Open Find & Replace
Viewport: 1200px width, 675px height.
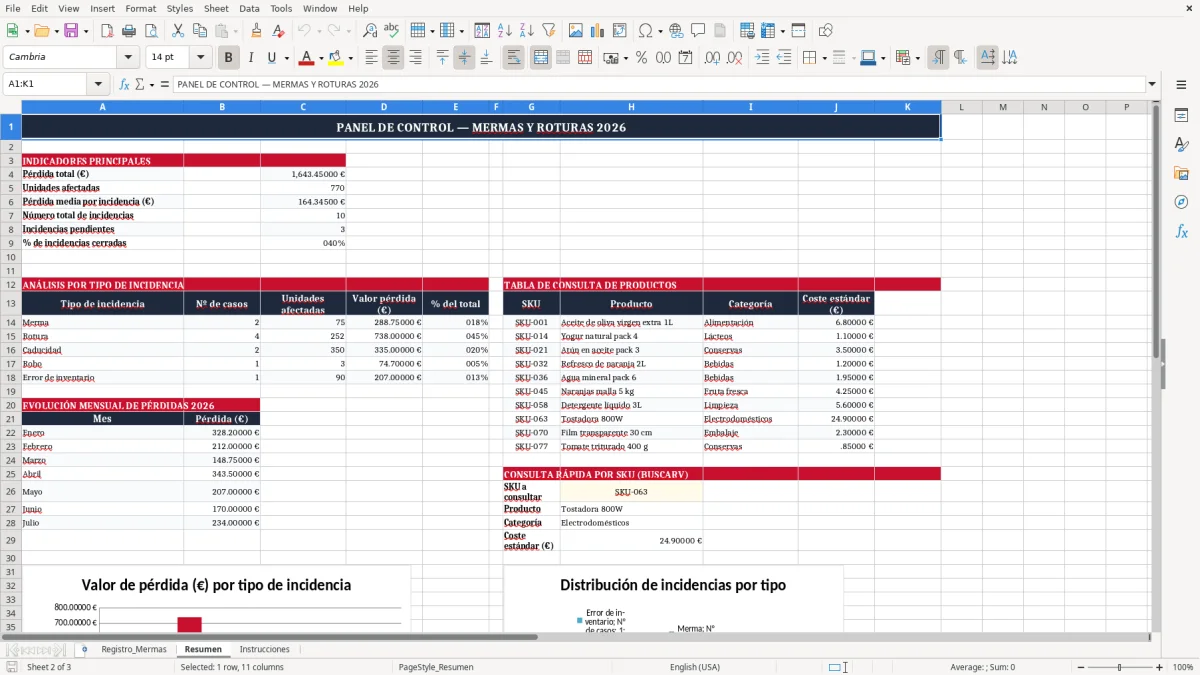point(369,31)
